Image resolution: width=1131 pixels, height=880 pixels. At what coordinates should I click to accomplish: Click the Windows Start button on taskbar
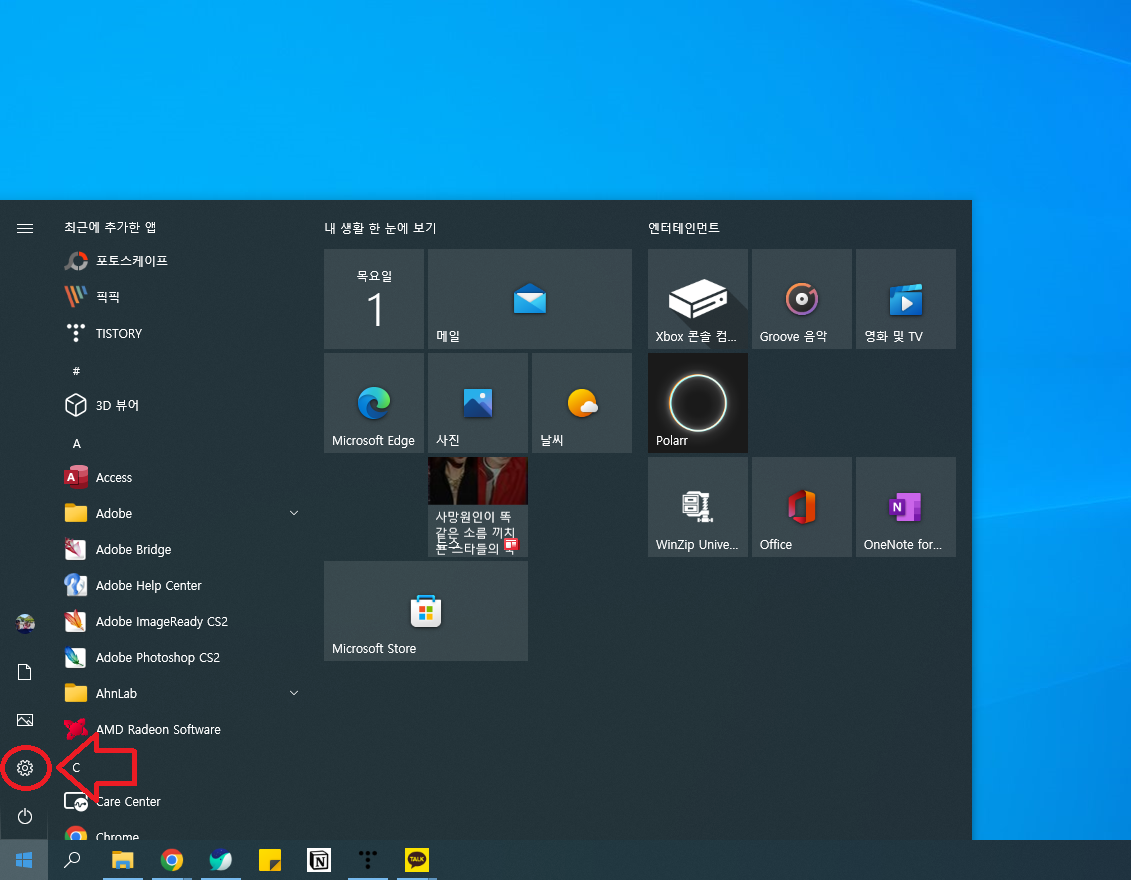pyautogui.click(x=24, y=860)
